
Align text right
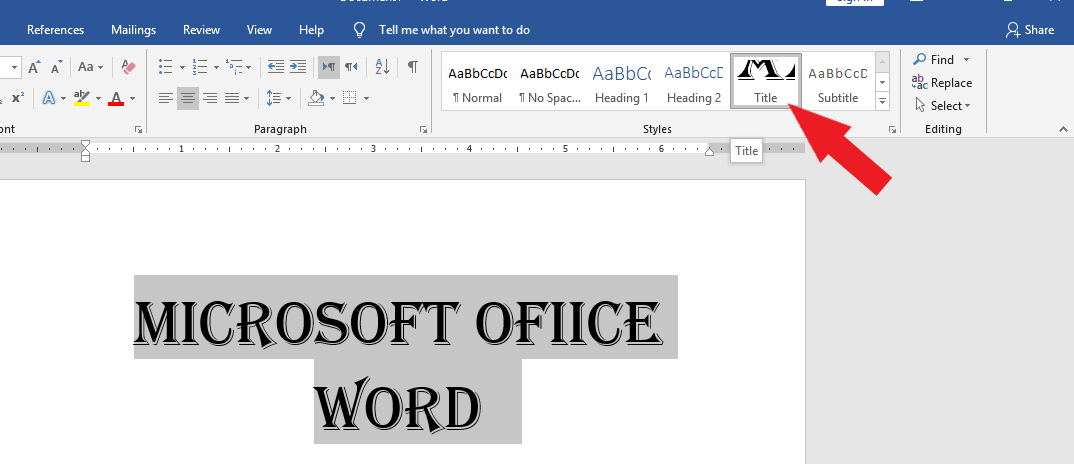click(x=210, y=99)
